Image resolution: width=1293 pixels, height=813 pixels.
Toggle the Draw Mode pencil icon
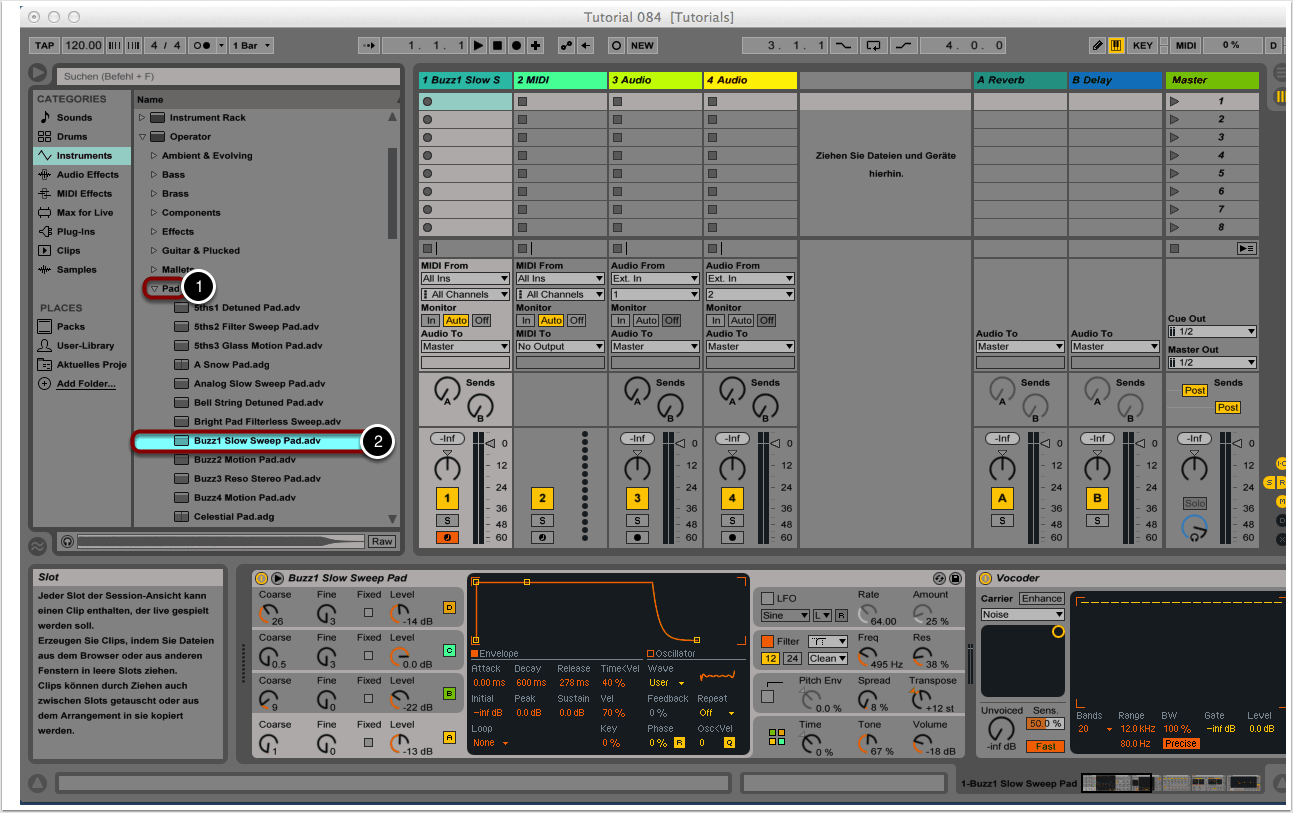(x=1097, y=45)
